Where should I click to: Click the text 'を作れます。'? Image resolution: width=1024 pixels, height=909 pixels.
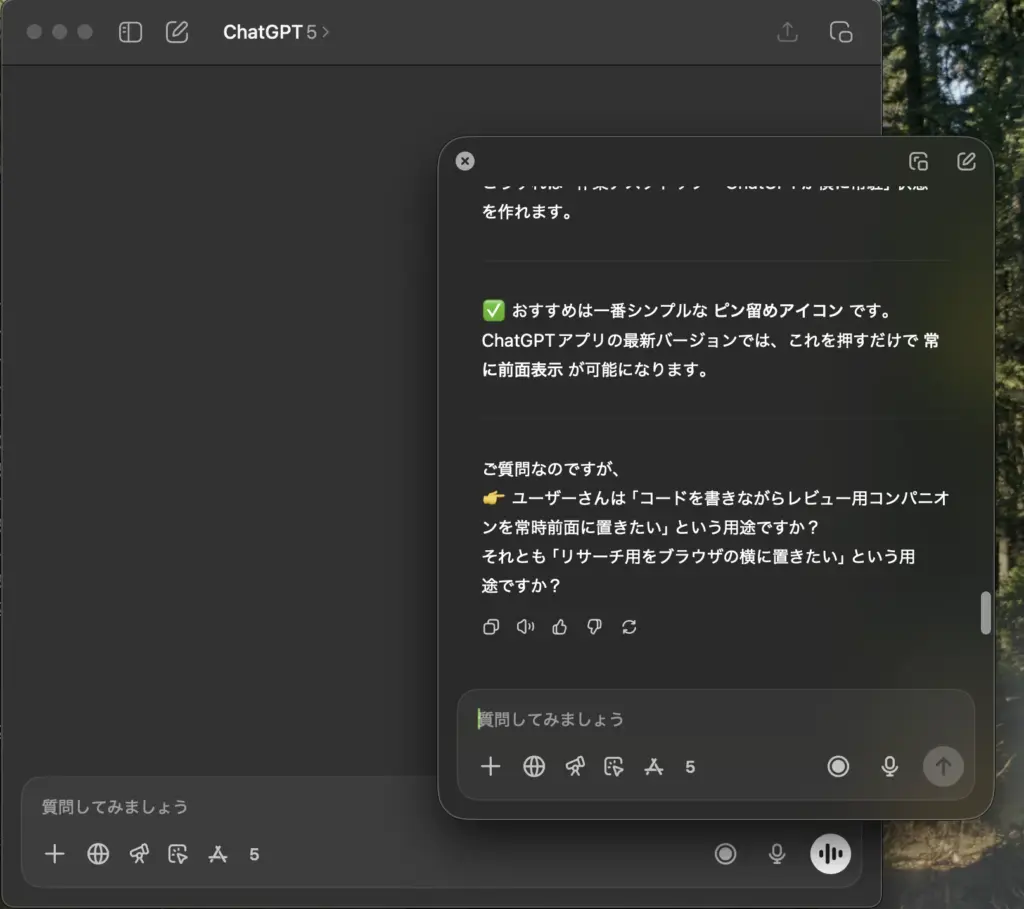click(x=527, y=212)
